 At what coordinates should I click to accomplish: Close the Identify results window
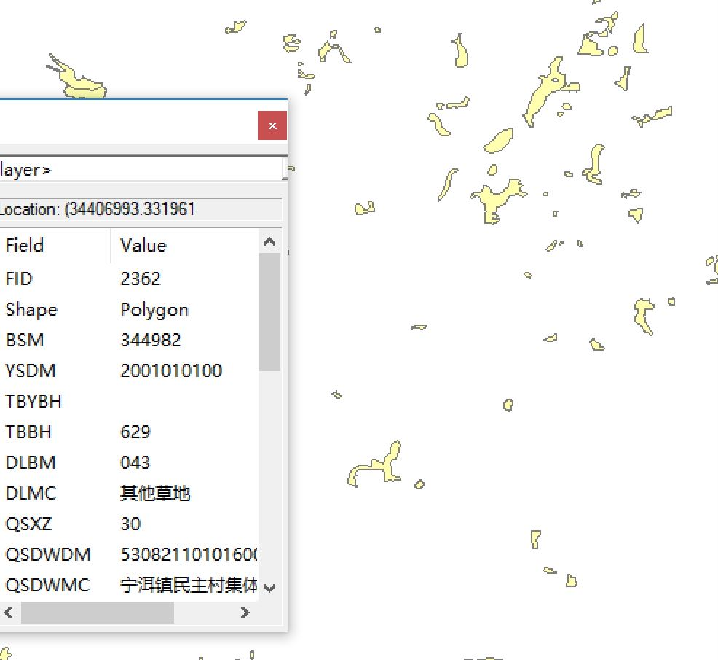272,126
